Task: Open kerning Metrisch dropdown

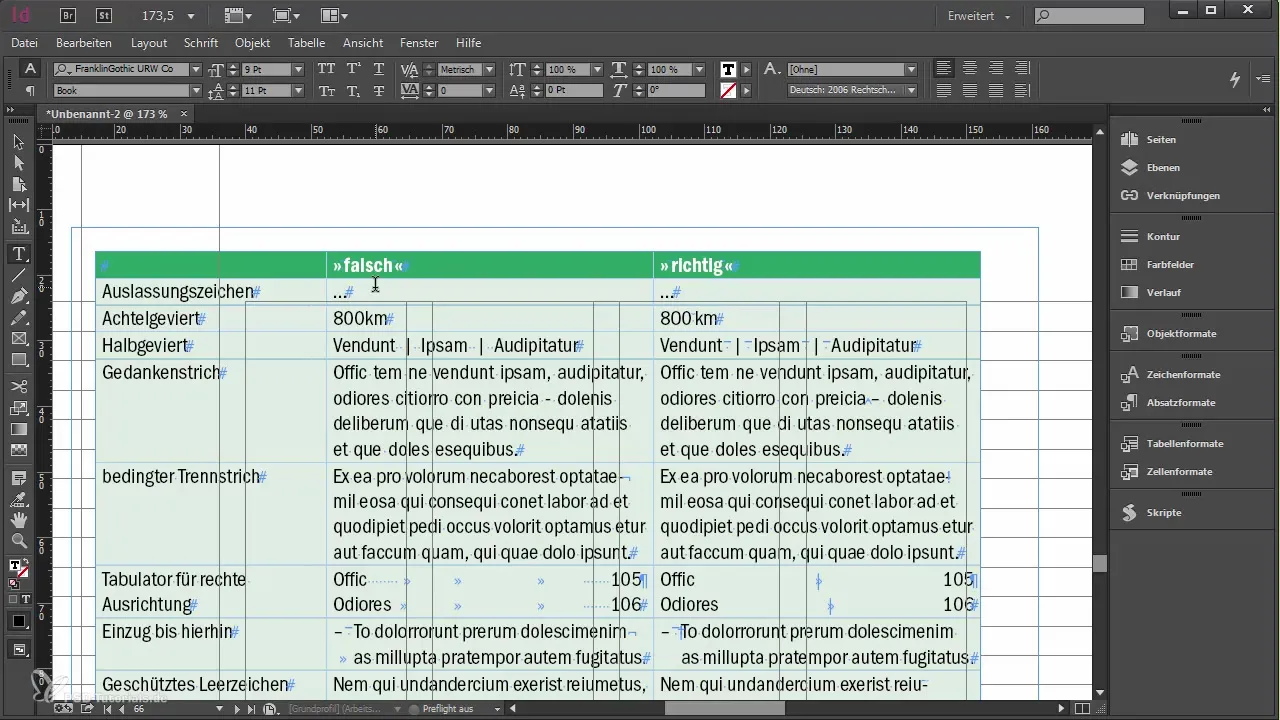Action: click(490, 70)
